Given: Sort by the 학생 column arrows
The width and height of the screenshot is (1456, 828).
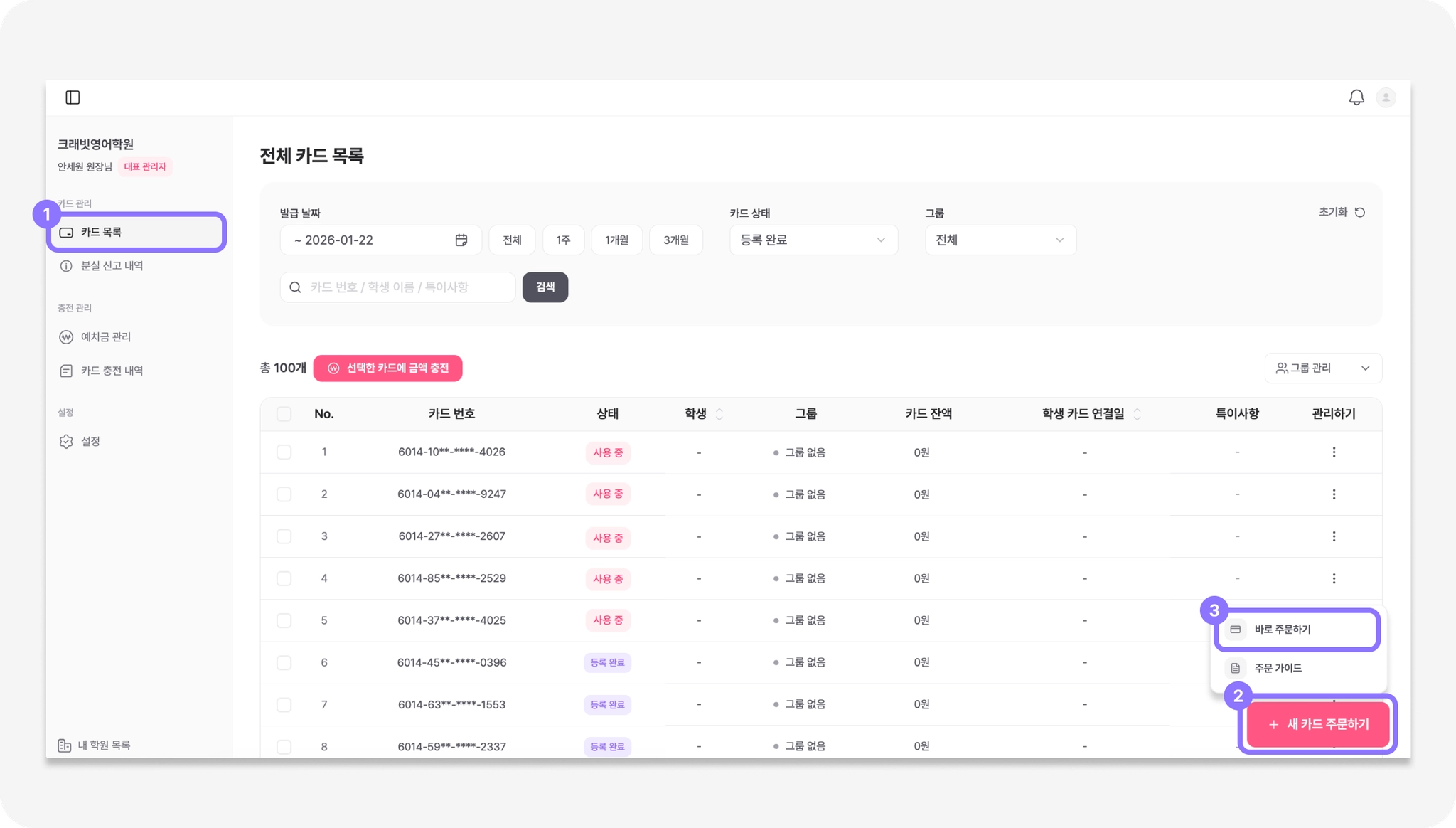Looking at the screenshot, I should point(719,414).
